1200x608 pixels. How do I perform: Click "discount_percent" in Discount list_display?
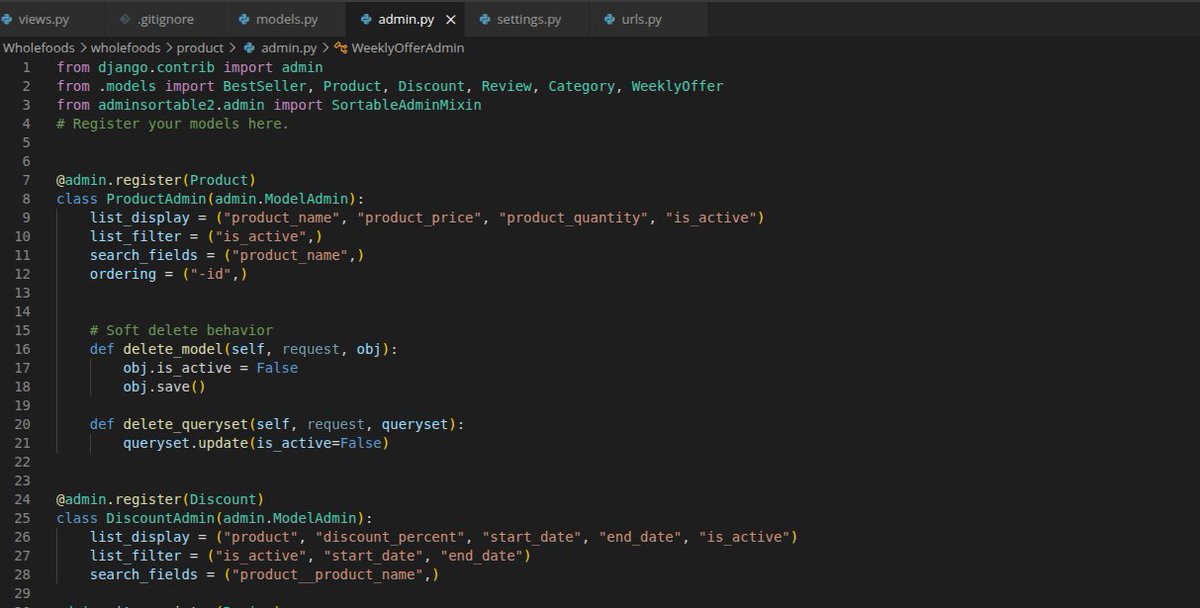click(x=390, y=537)
